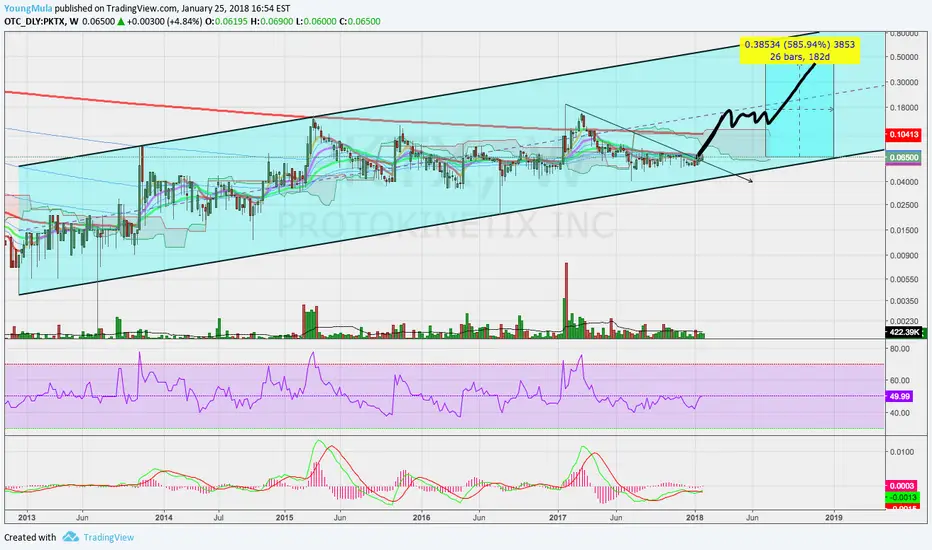The width and height of the screenshot is (932, 550).
Task: Click the H:0.06900 high value
Action: coord(272,21)
